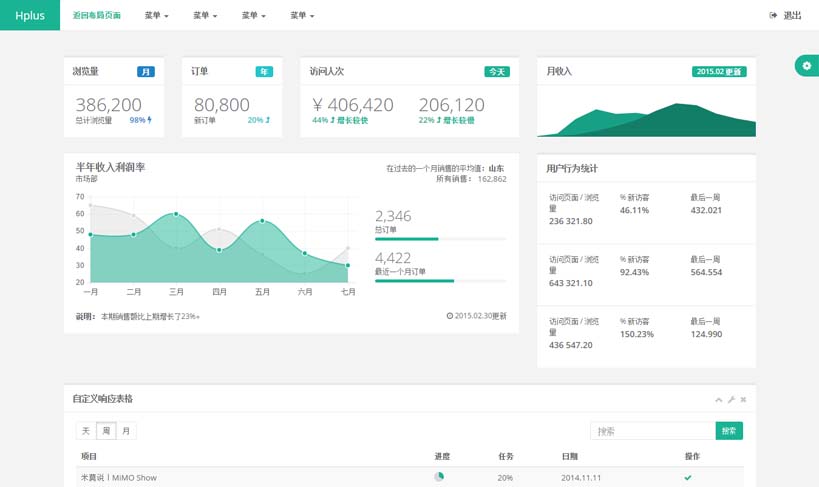Open the settings gear on the right edge
Image resolution: width=819 pixels, height=487 pixels.
[x=806, y=65]
